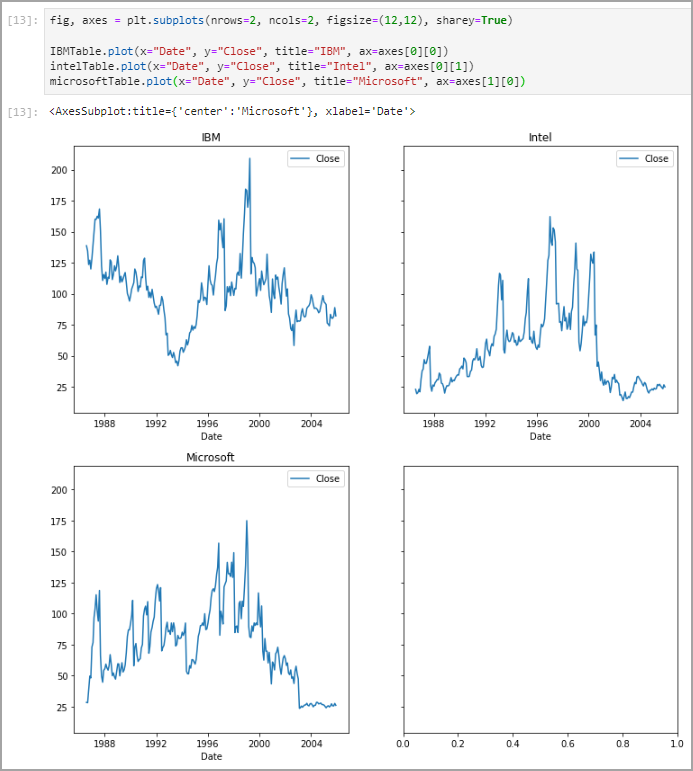Screen dimensions: 693x771
Task: Click the IBMTable.plot code line
Action: (x=249, y=51)
